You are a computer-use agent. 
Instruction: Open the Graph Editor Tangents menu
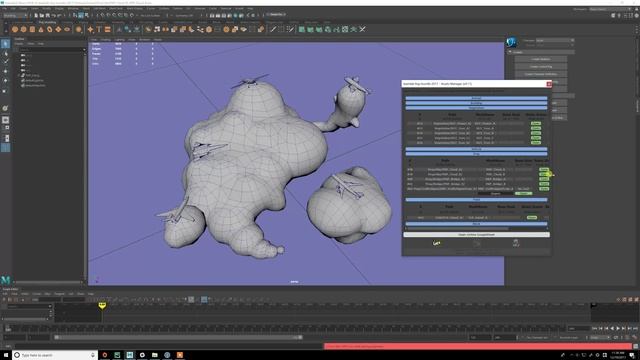click(x=59, y=293)
